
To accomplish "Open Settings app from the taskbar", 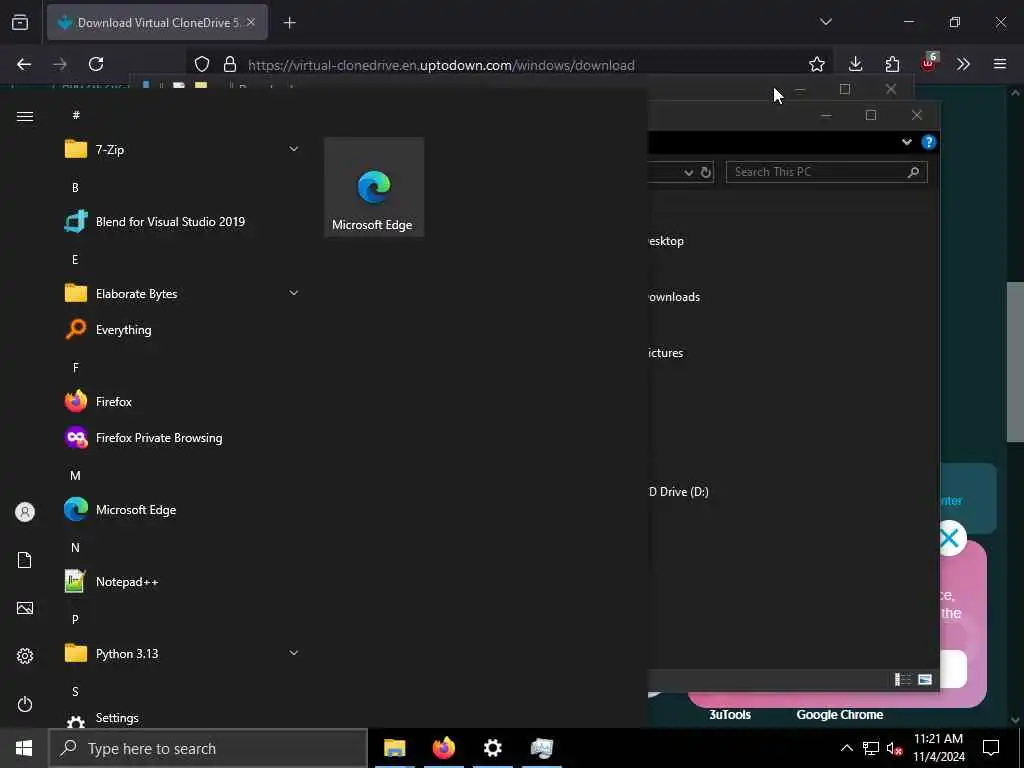I will click(x=492, y=748).
